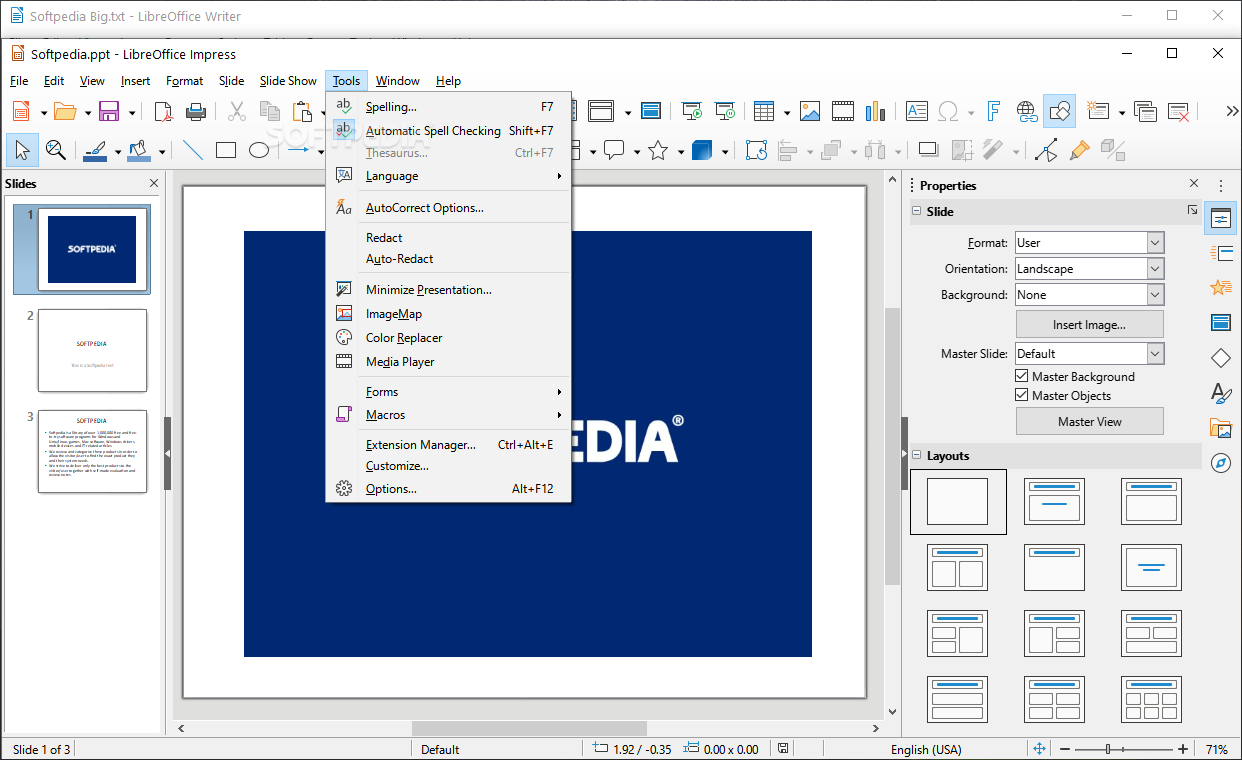Select slide 3 thumbnail
The image size is (1242, 760).
point(92,451)
